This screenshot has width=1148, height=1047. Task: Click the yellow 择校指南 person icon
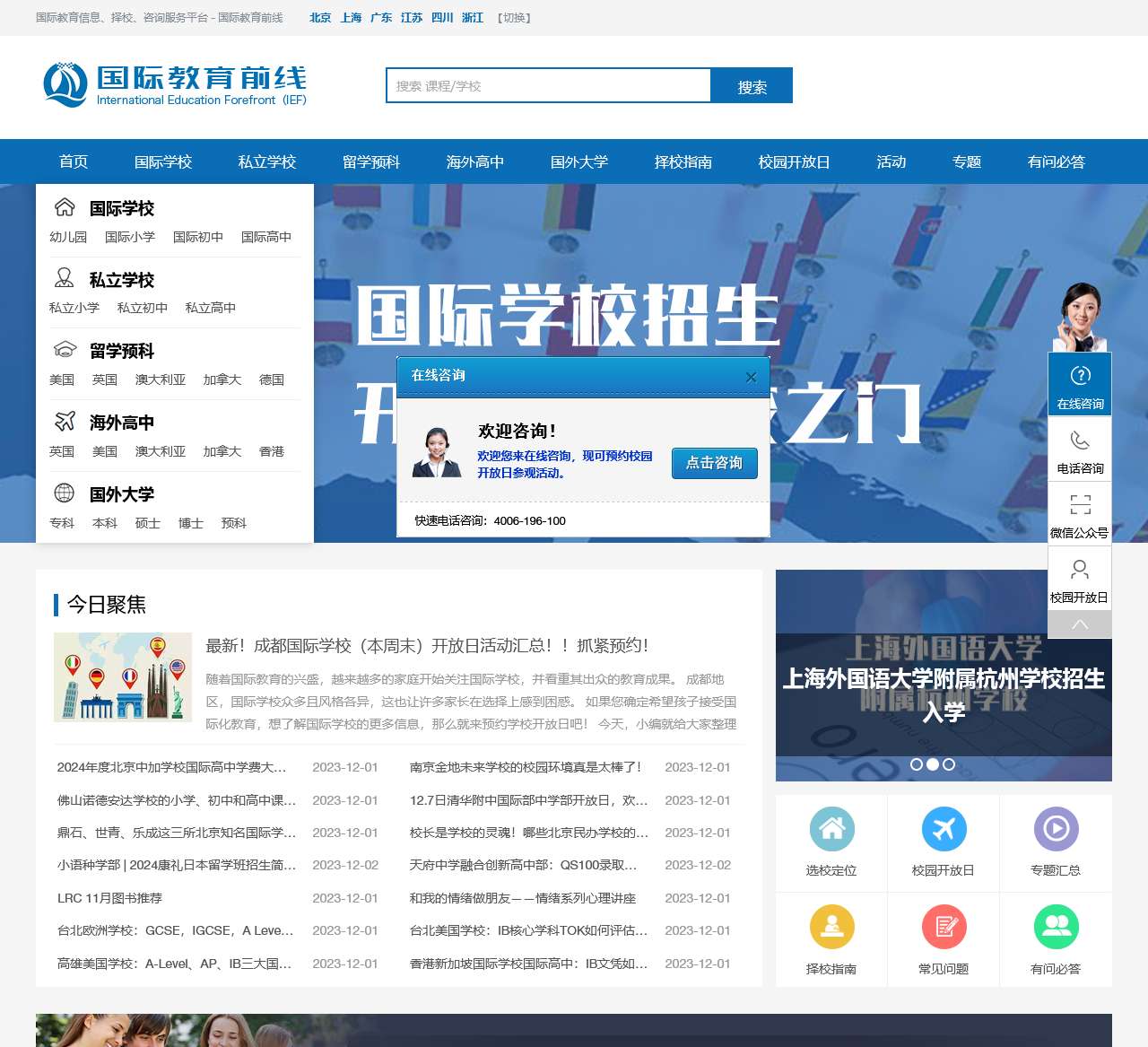pos(831,927)
